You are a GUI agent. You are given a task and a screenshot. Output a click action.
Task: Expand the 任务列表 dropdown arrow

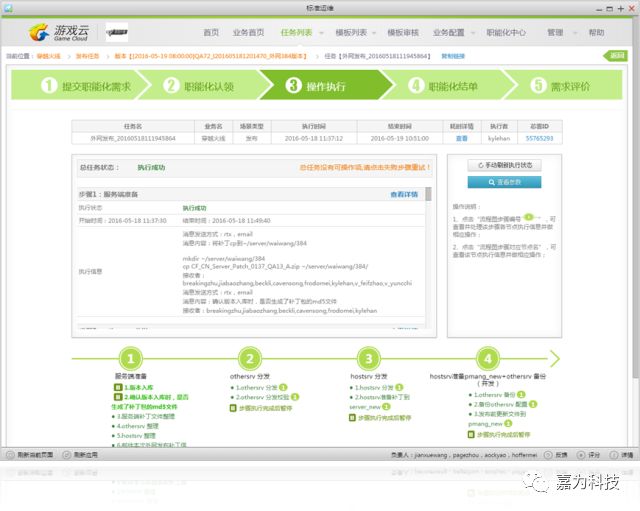pos(321,33)
